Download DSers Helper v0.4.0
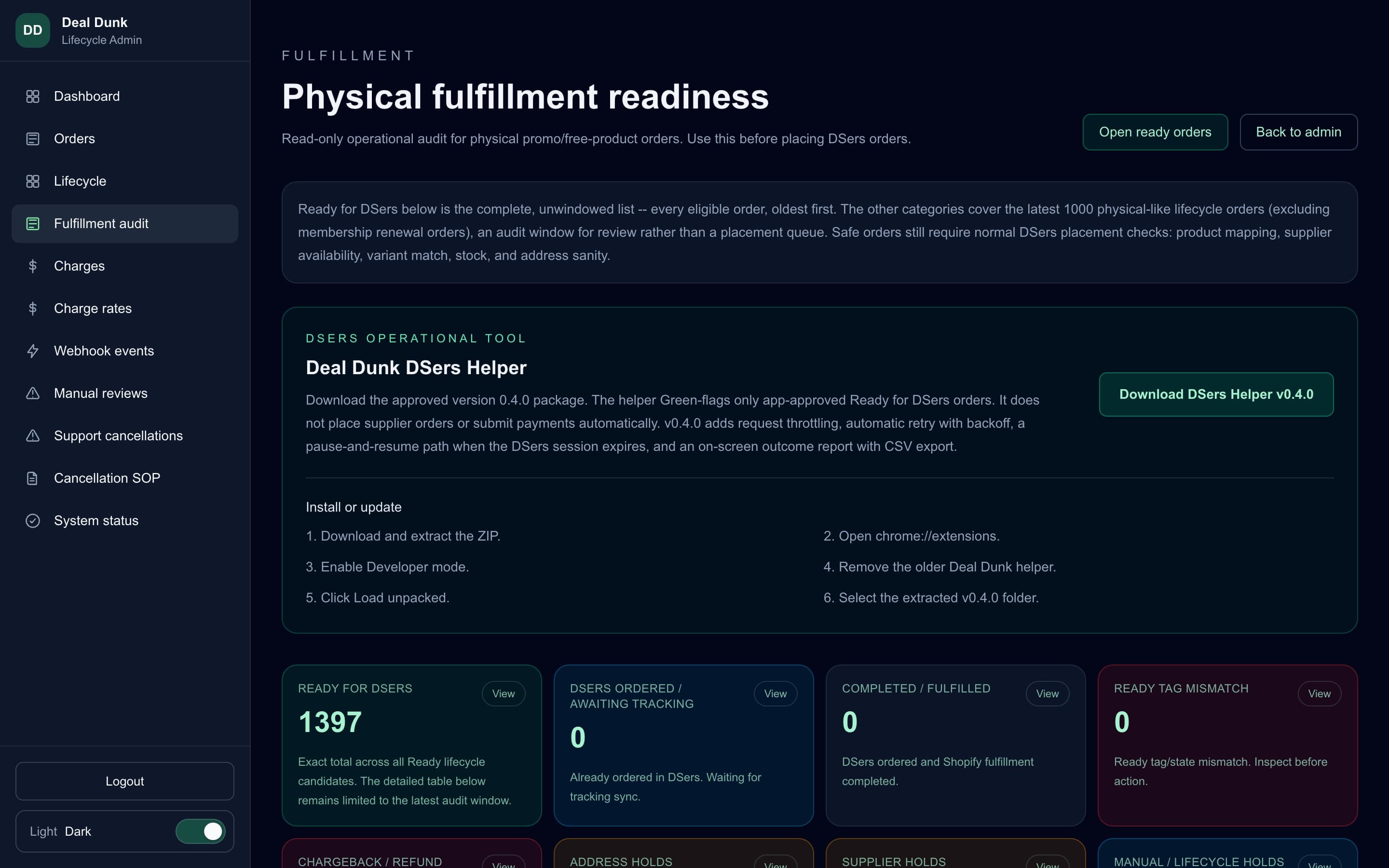 pyautogui.click(x=1216, y=394)
